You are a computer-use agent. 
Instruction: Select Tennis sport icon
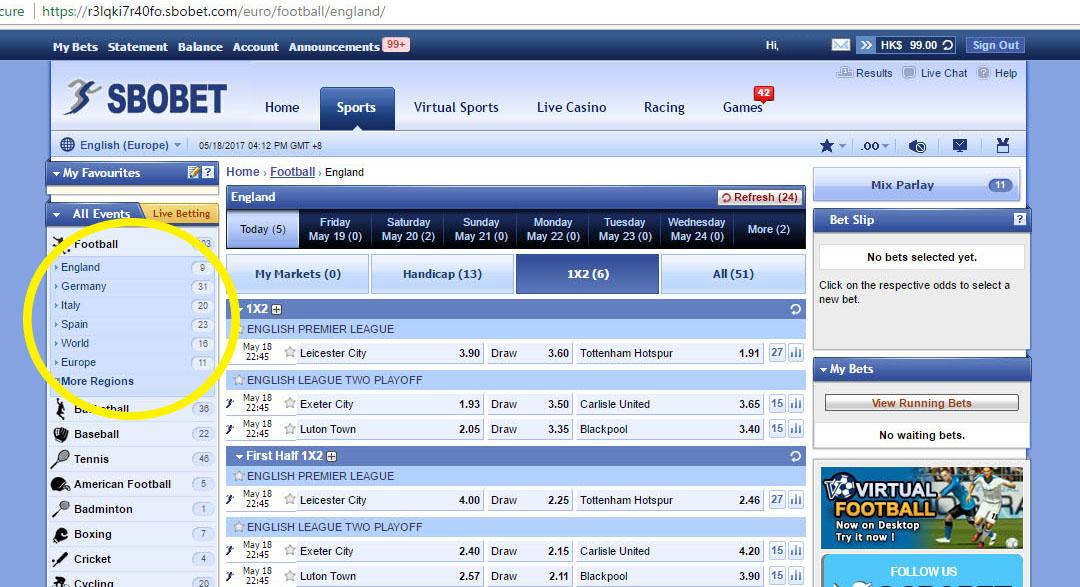[x=61, y=459]
